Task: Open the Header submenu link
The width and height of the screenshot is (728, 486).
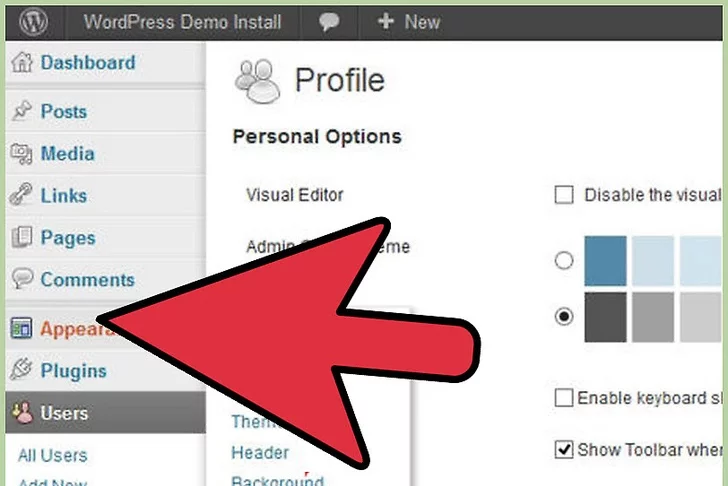Action: [259, 453]
